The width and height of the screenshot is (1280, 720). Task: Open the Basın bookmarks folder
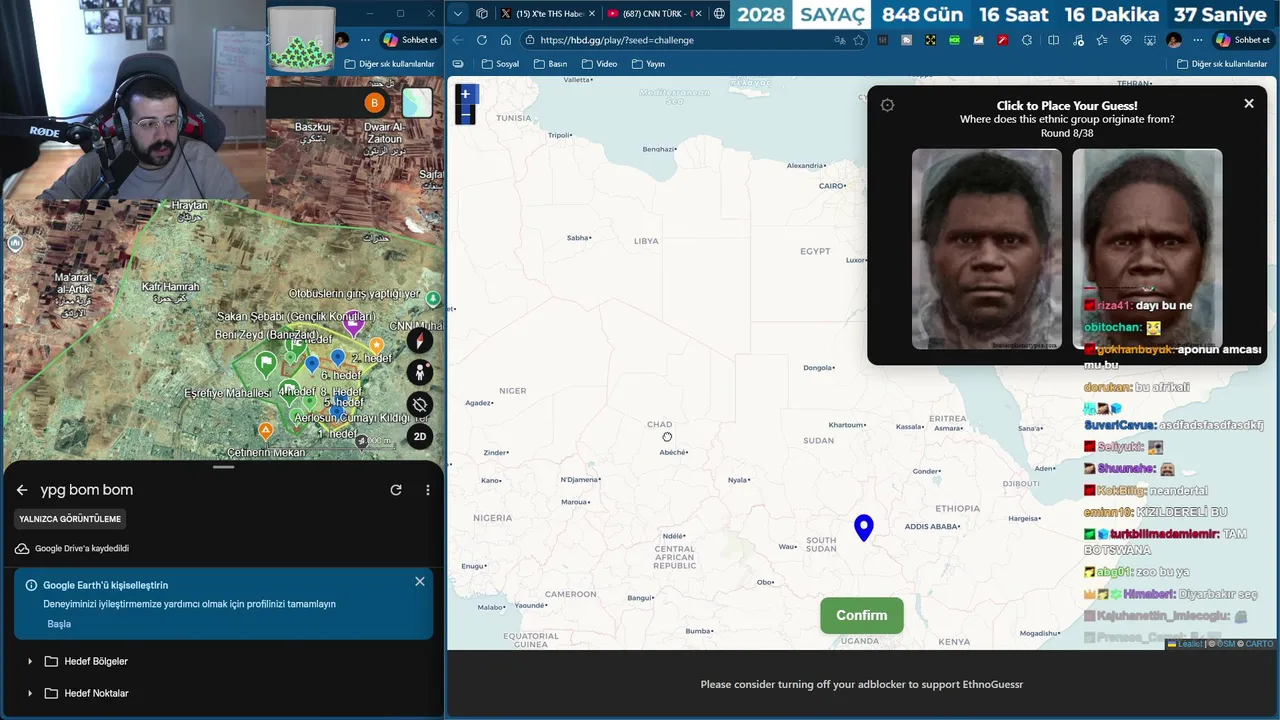pos(550,64)
